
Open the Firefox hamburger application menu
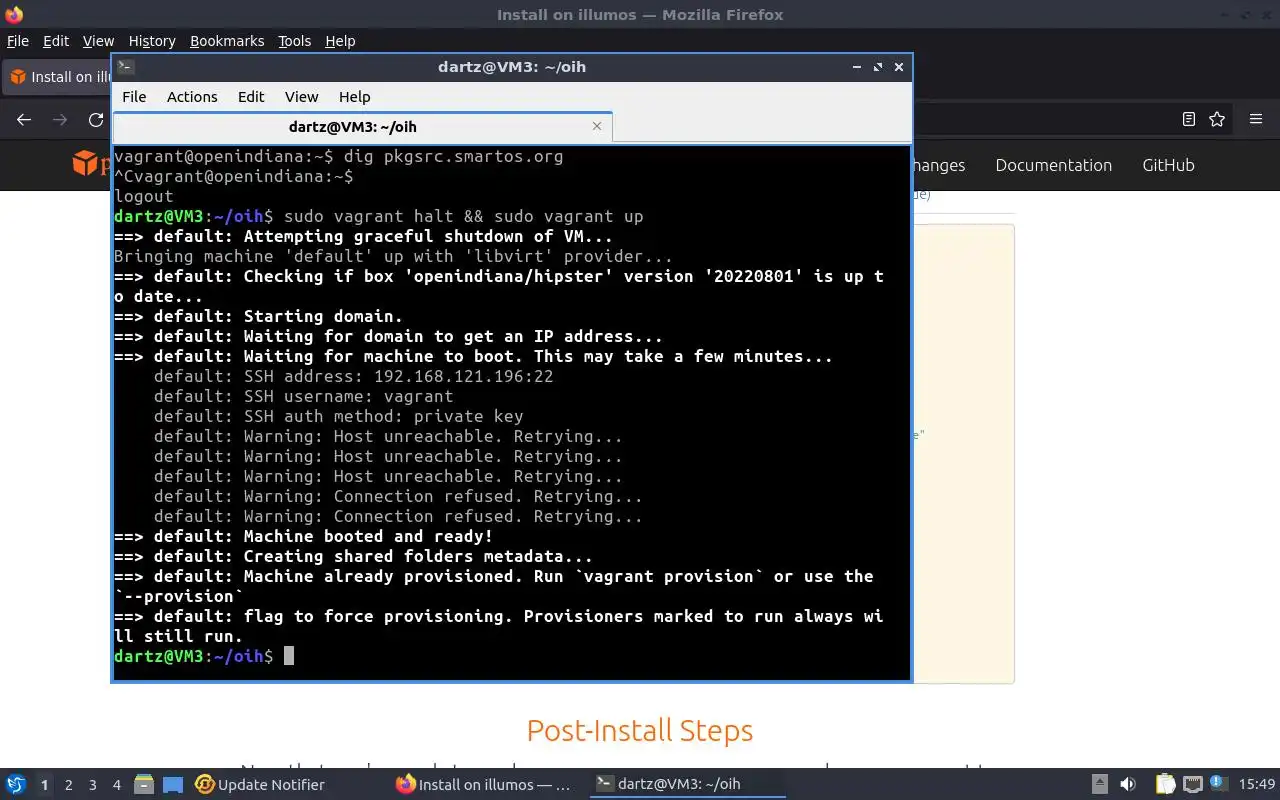pos(1256,119)
